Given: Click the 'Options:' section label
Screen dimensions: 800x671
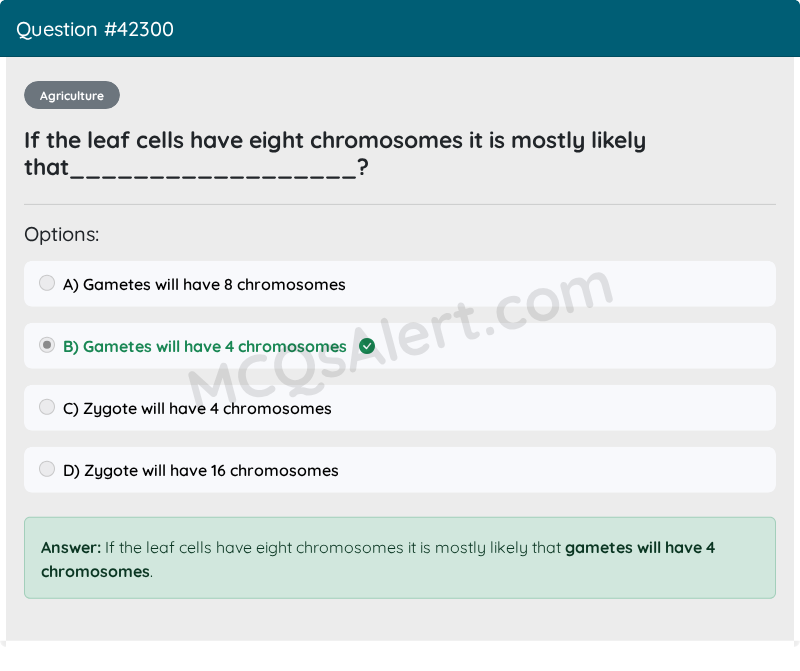Looking at the screenshot, I should 62,234.
